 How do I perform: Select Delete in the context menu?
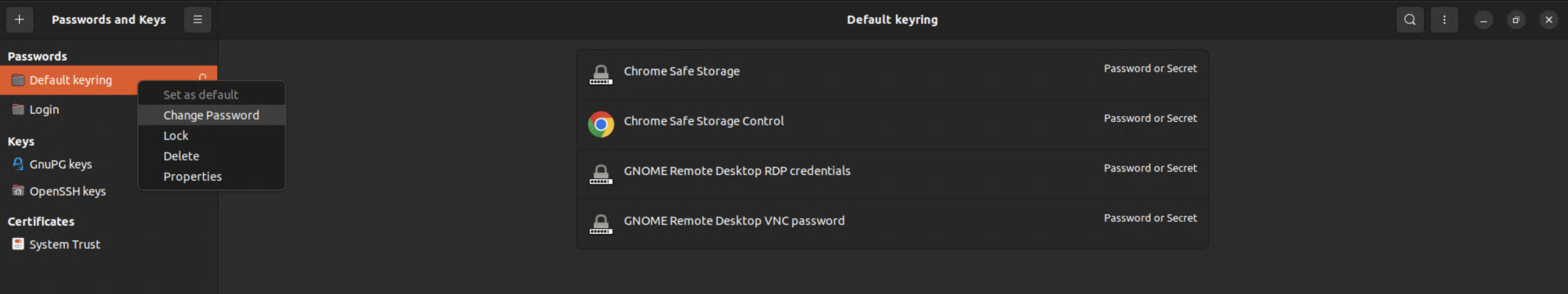(x=181, y=156)
